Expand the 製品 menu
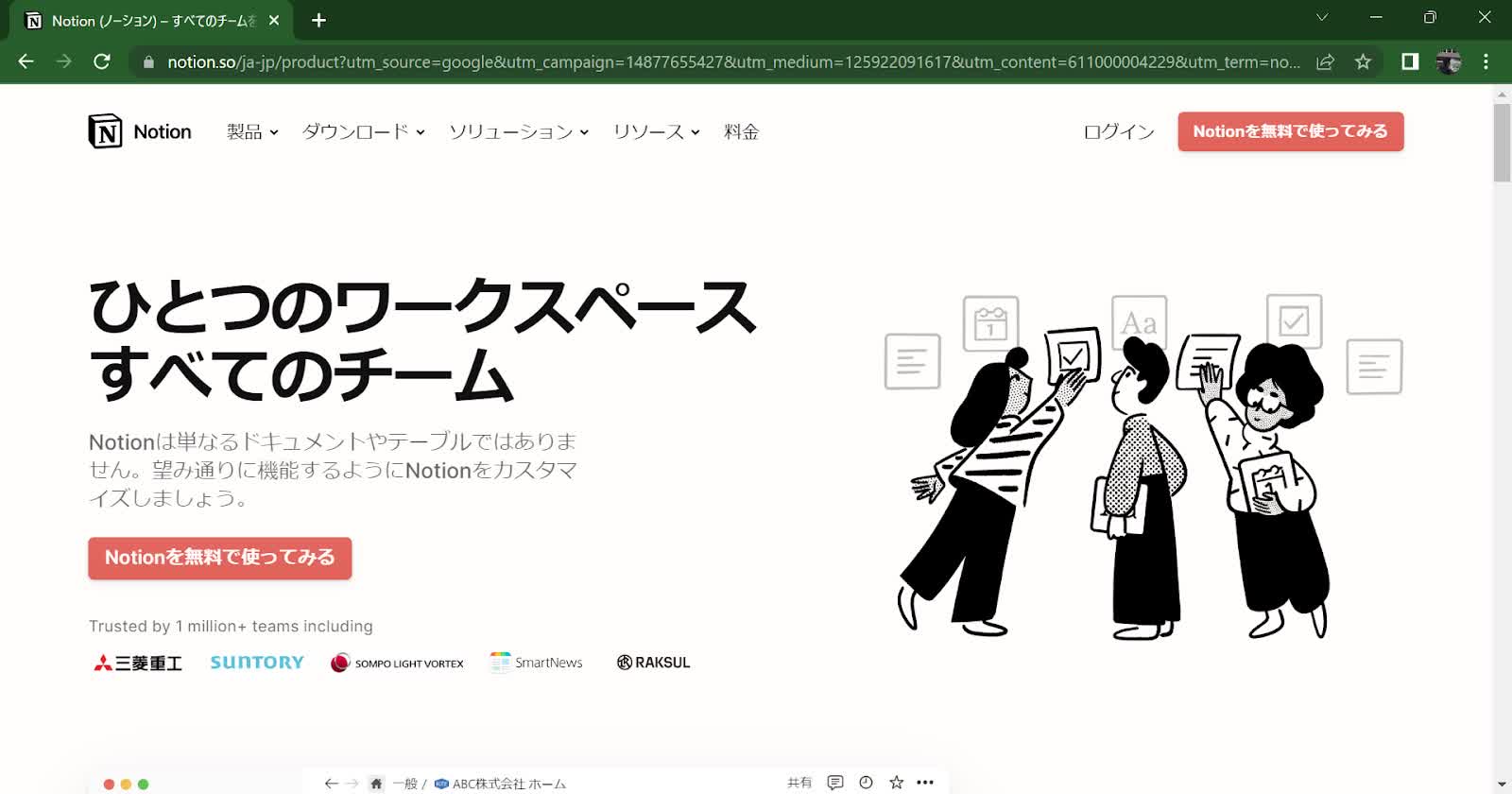The image size is (1512, 794). 252,131
